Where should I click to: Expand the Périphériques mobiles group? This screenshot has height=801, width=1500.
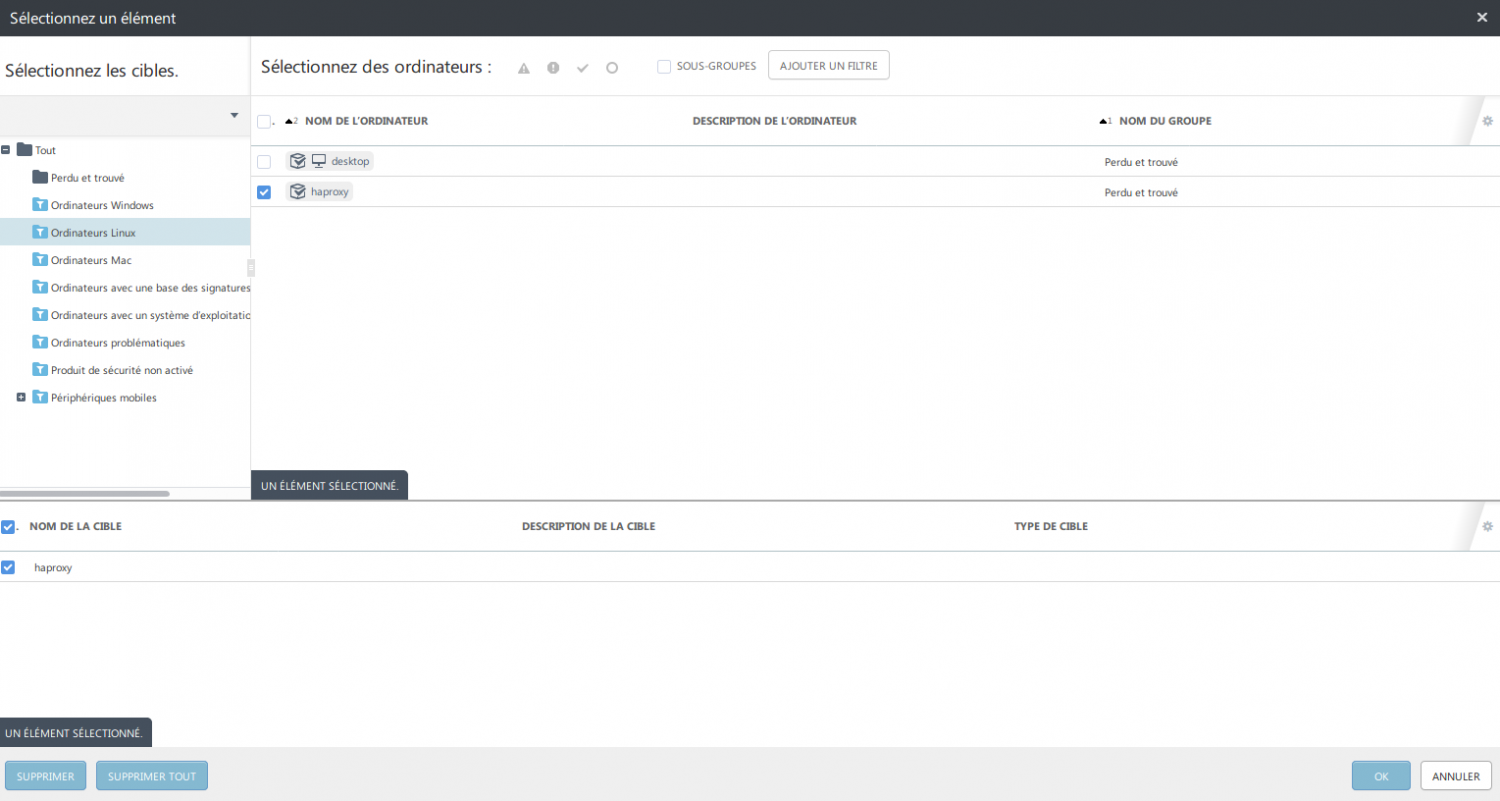(21, 398)
